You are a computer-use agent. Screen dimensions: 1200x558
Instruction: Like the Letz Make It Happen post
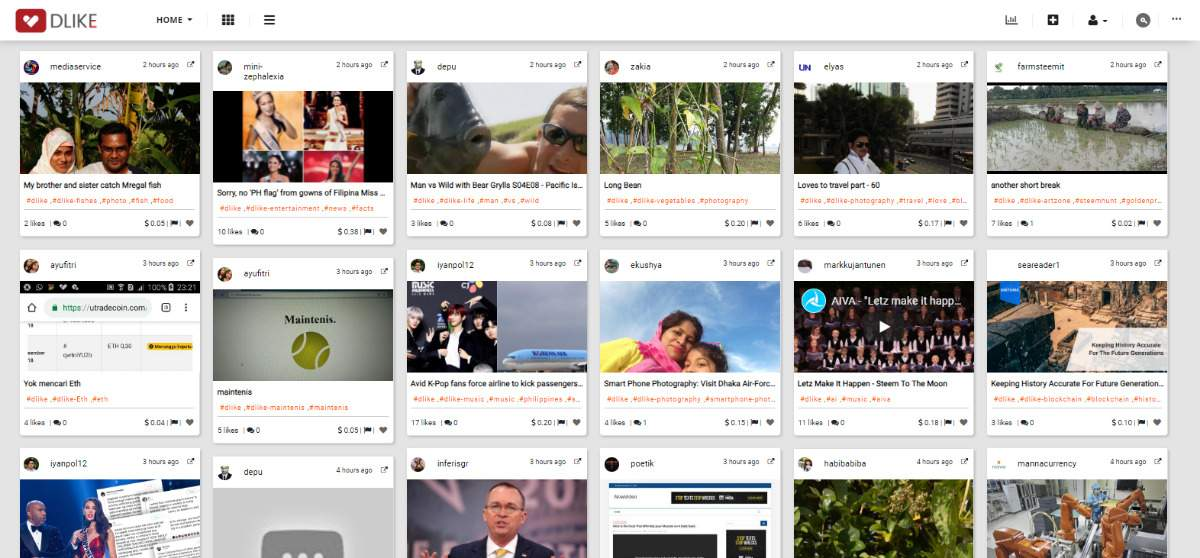[x=964, y=423]
